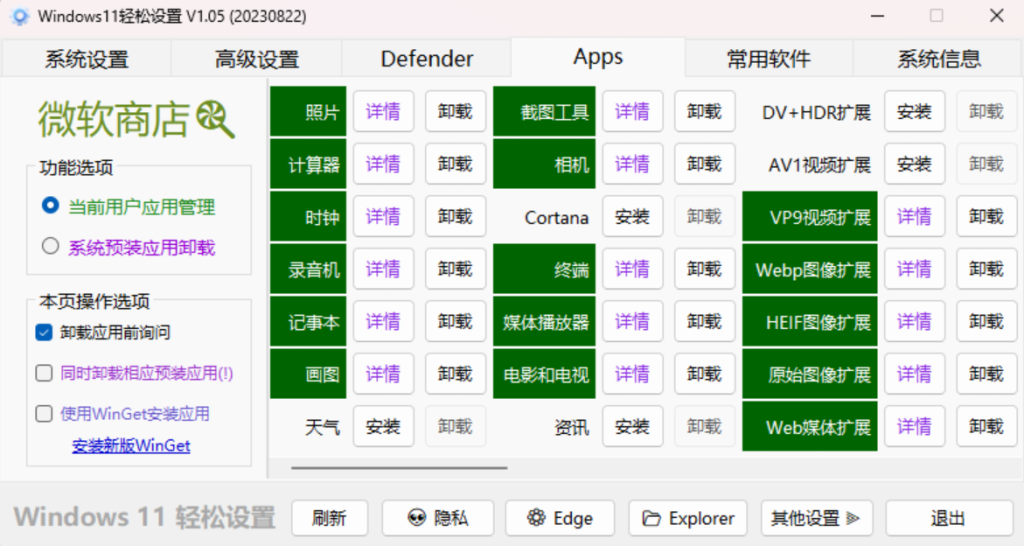Click the 终端 green app label

544,268
